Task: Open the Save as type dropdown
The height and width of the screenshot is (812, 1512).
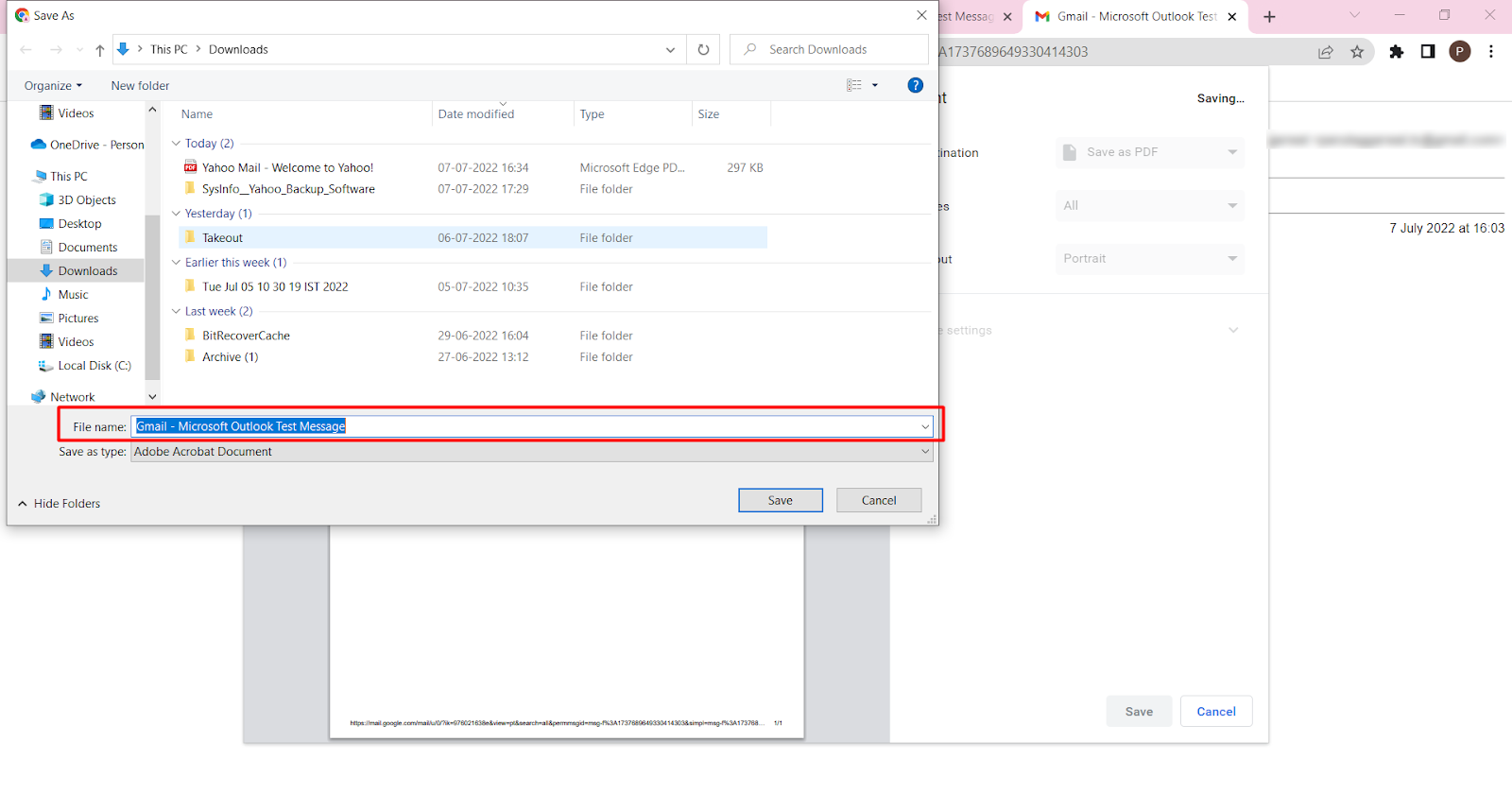Action: coord(532,452)
